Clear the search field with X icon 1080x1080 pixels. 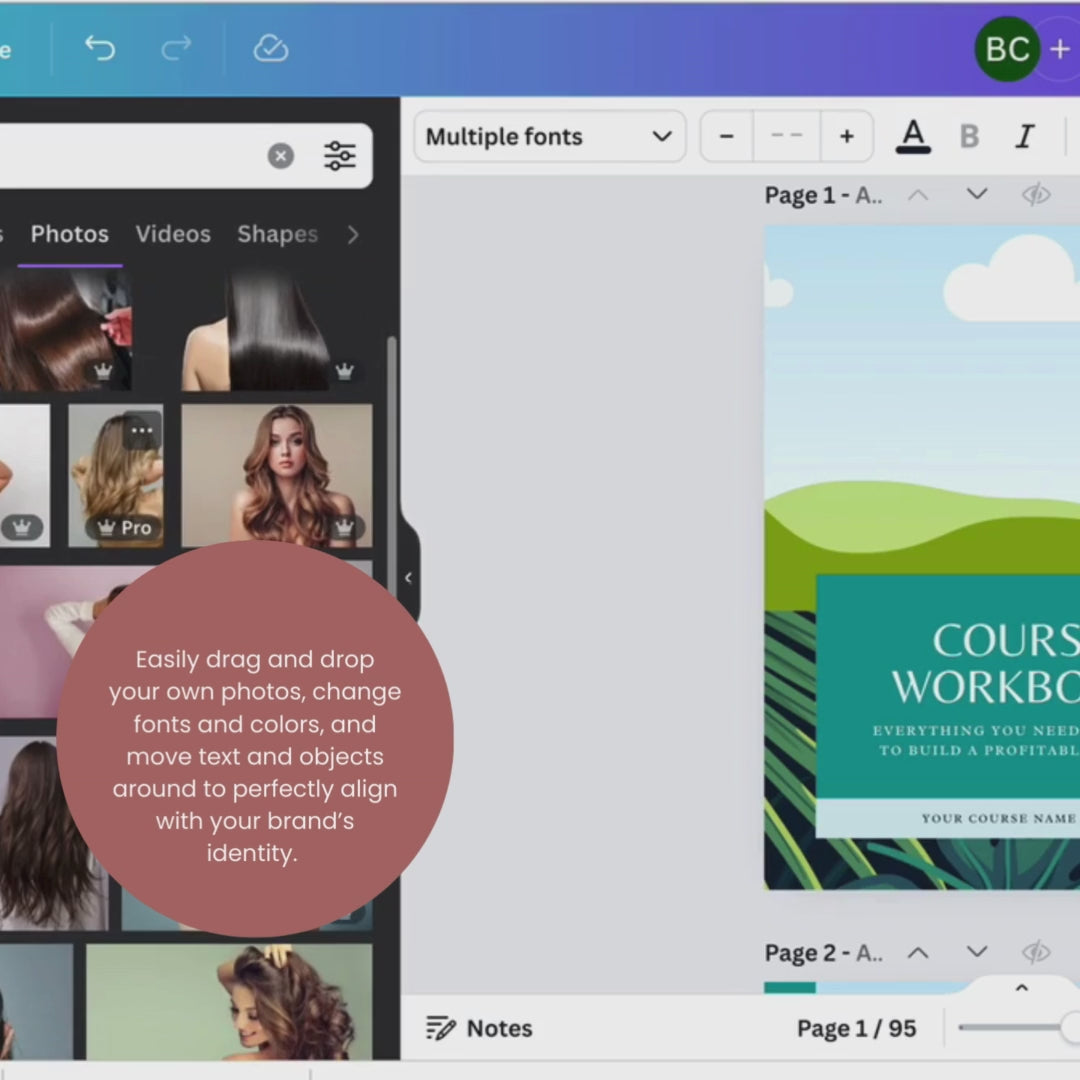tap(281, 156)
